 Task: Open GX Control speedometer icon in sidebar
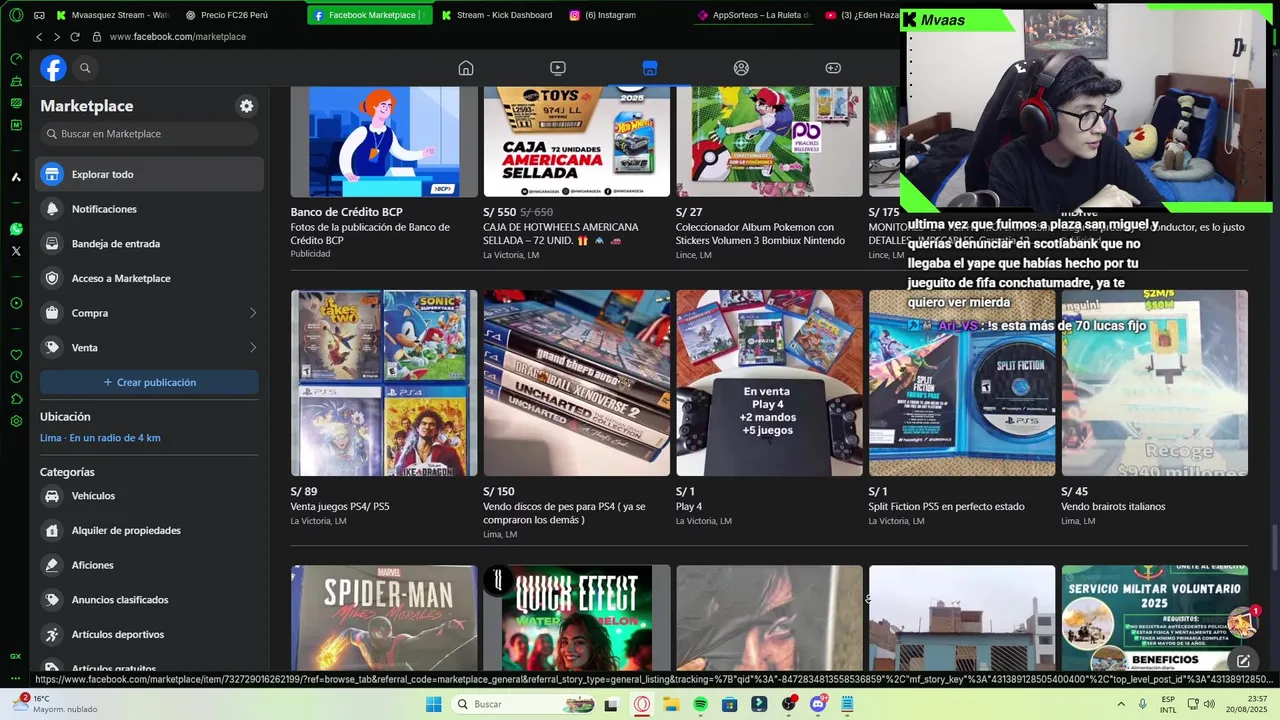click(16, 59)
